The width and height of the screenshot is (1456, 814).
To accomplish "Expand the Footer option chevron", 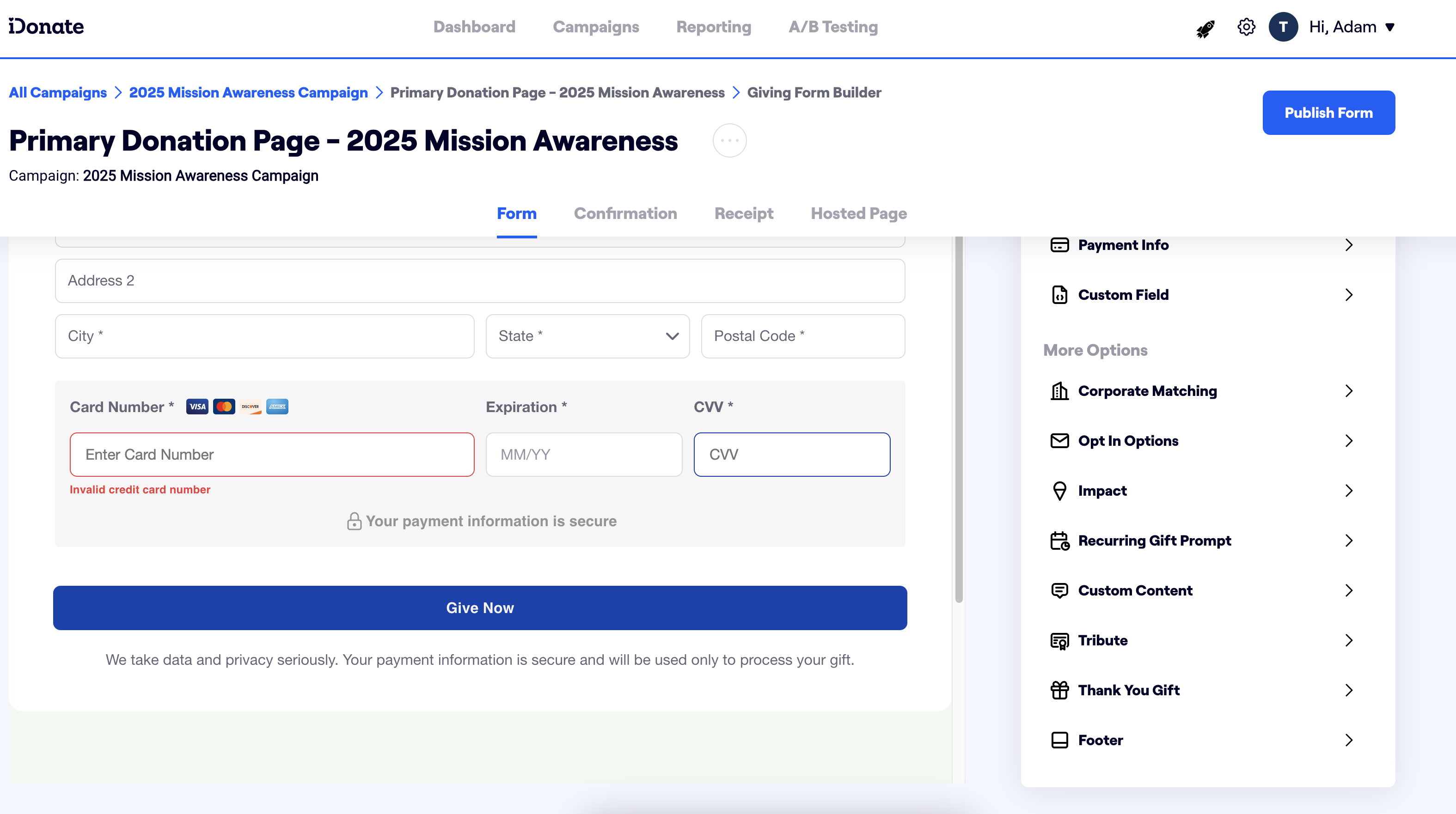I will tap(1349, 740).
